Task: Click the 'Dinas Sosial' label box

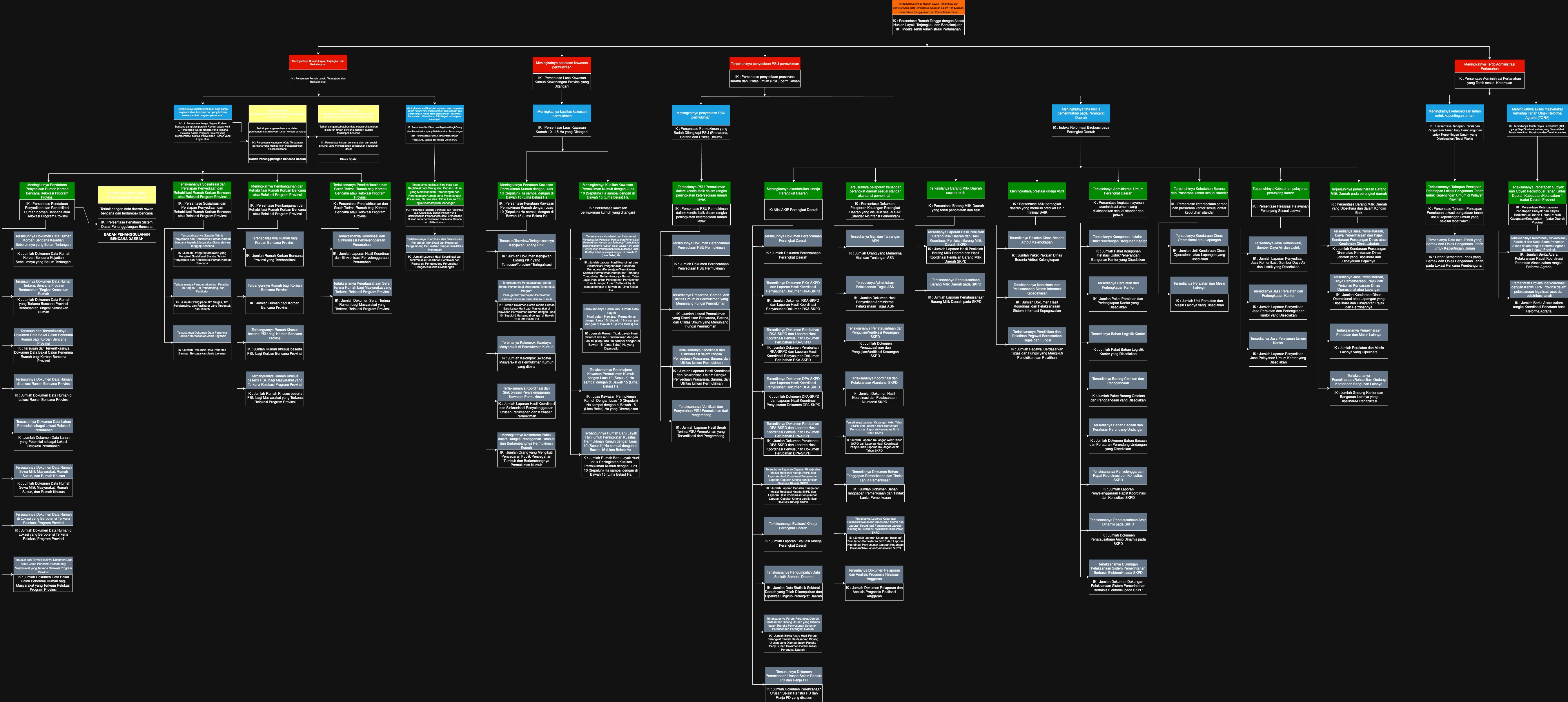Action: tap(348, 159)
